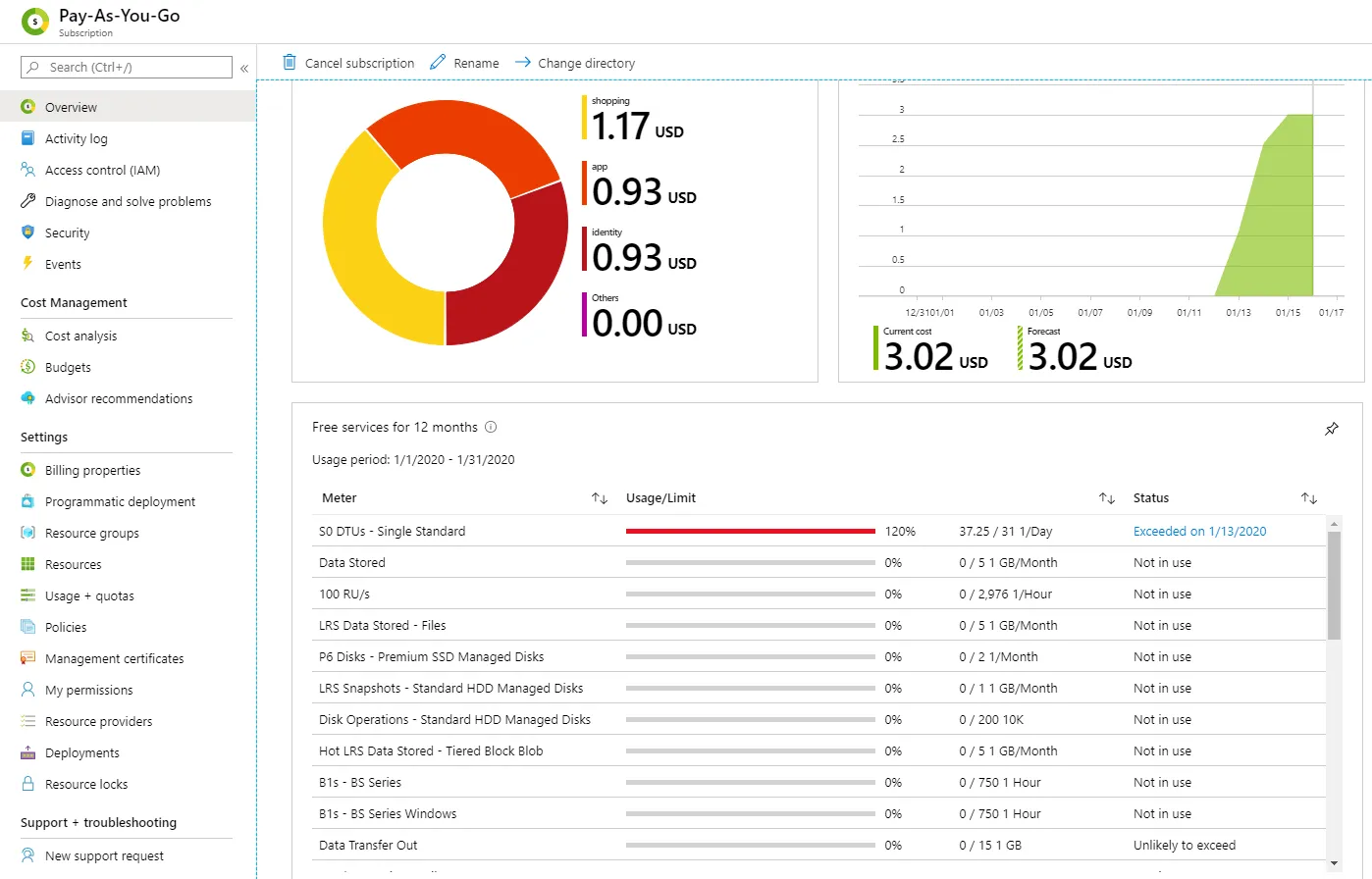The image size is (1372, 879).
Task: Click Rename in the toolbar
Action: coord(464,63)
